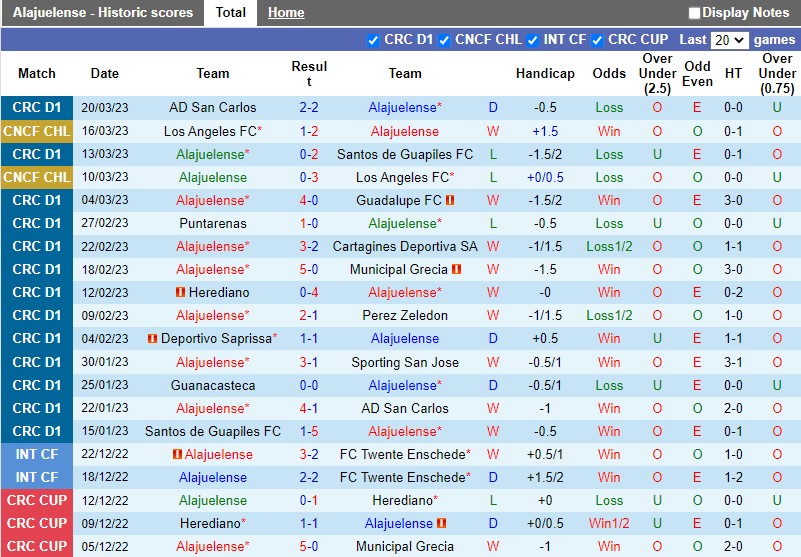Open the 0-4 result against Herediano
The height and width of the screenshot is (557, 801).
[x=309, y=292]
